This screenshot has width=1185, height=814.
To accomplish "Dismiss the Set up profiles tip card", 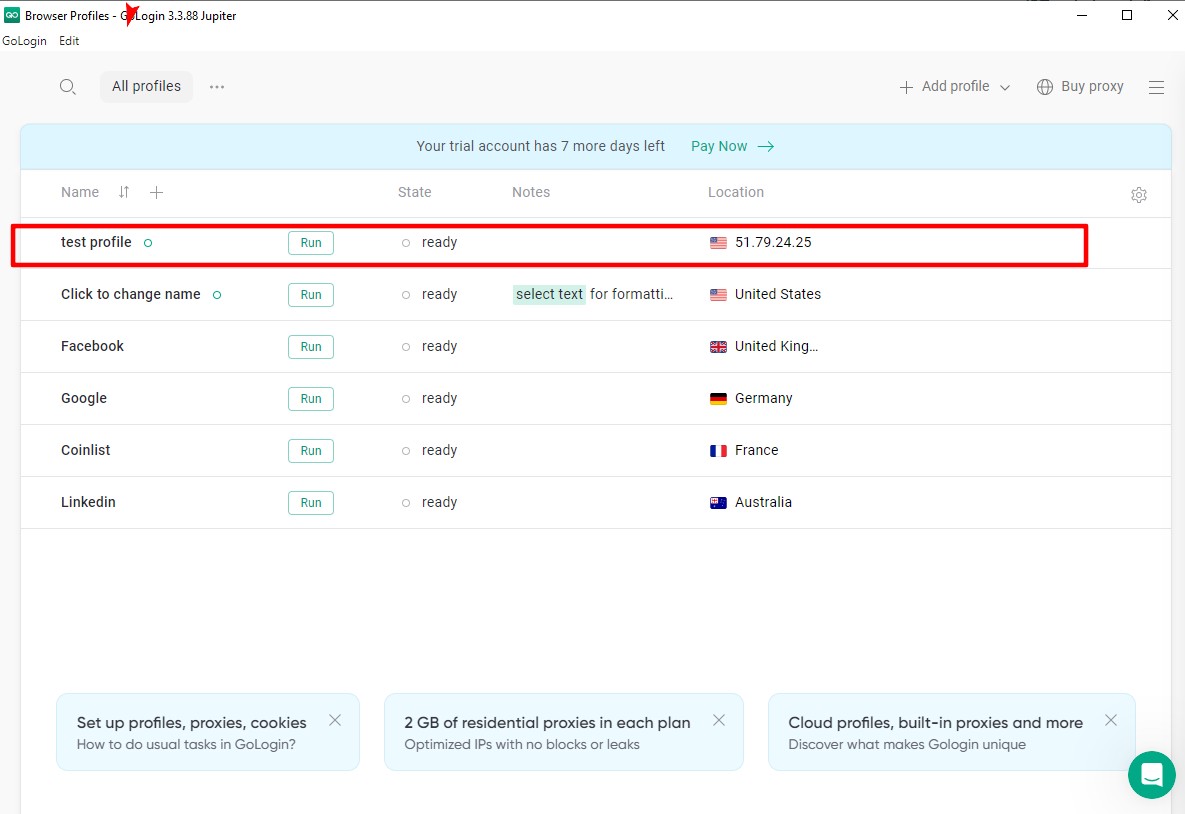I will (x=335, y=720).
